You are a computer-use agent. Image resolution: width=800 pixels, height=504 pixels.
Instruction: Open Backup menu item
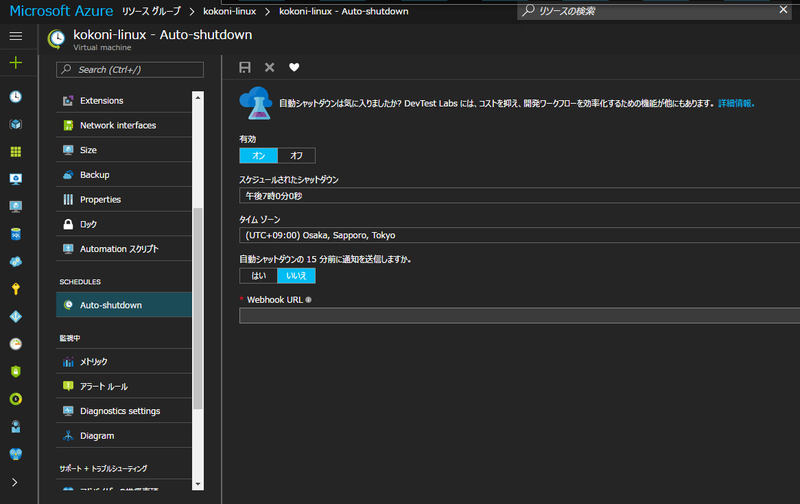124,174
